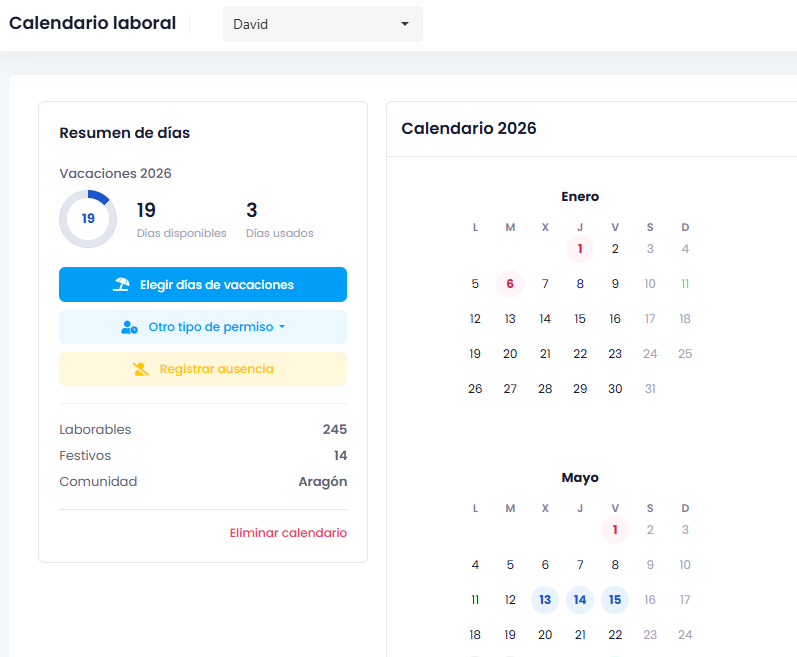This screenshot has height=657, width=797.
Task: Click the person permit icon
Action: point(129,327)
